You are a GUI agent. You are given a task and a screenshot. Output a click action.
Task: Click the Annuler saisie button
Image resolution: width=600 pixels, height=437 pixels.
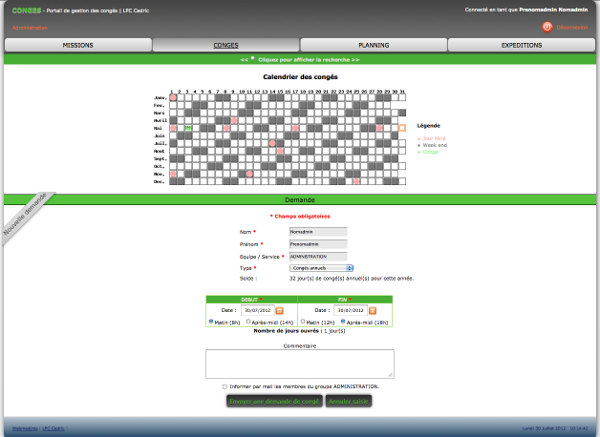coord(349,401)
